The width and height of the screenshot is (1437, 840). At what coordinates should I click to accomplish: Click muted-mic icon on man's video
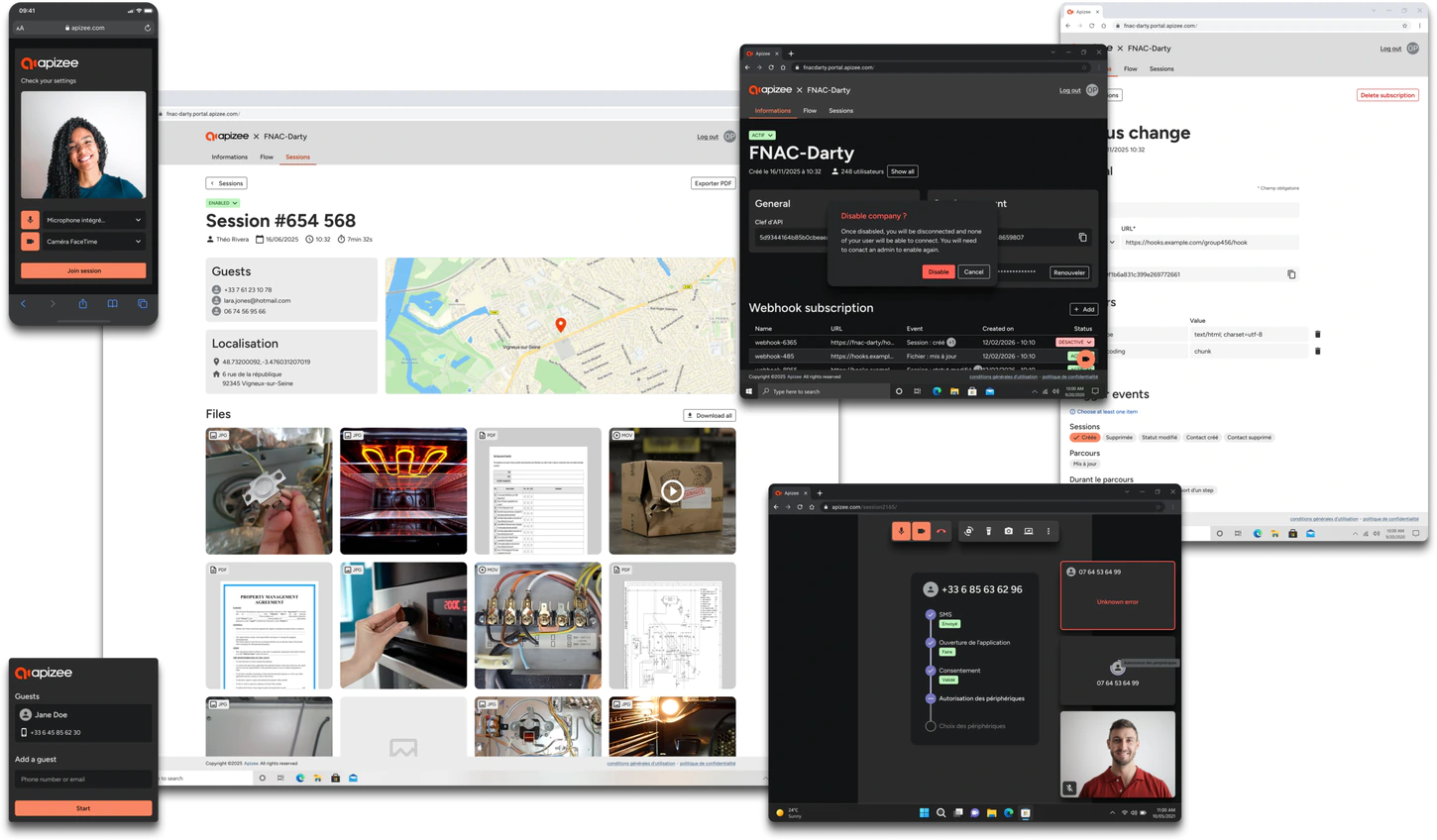click(x=1069, y=788)
